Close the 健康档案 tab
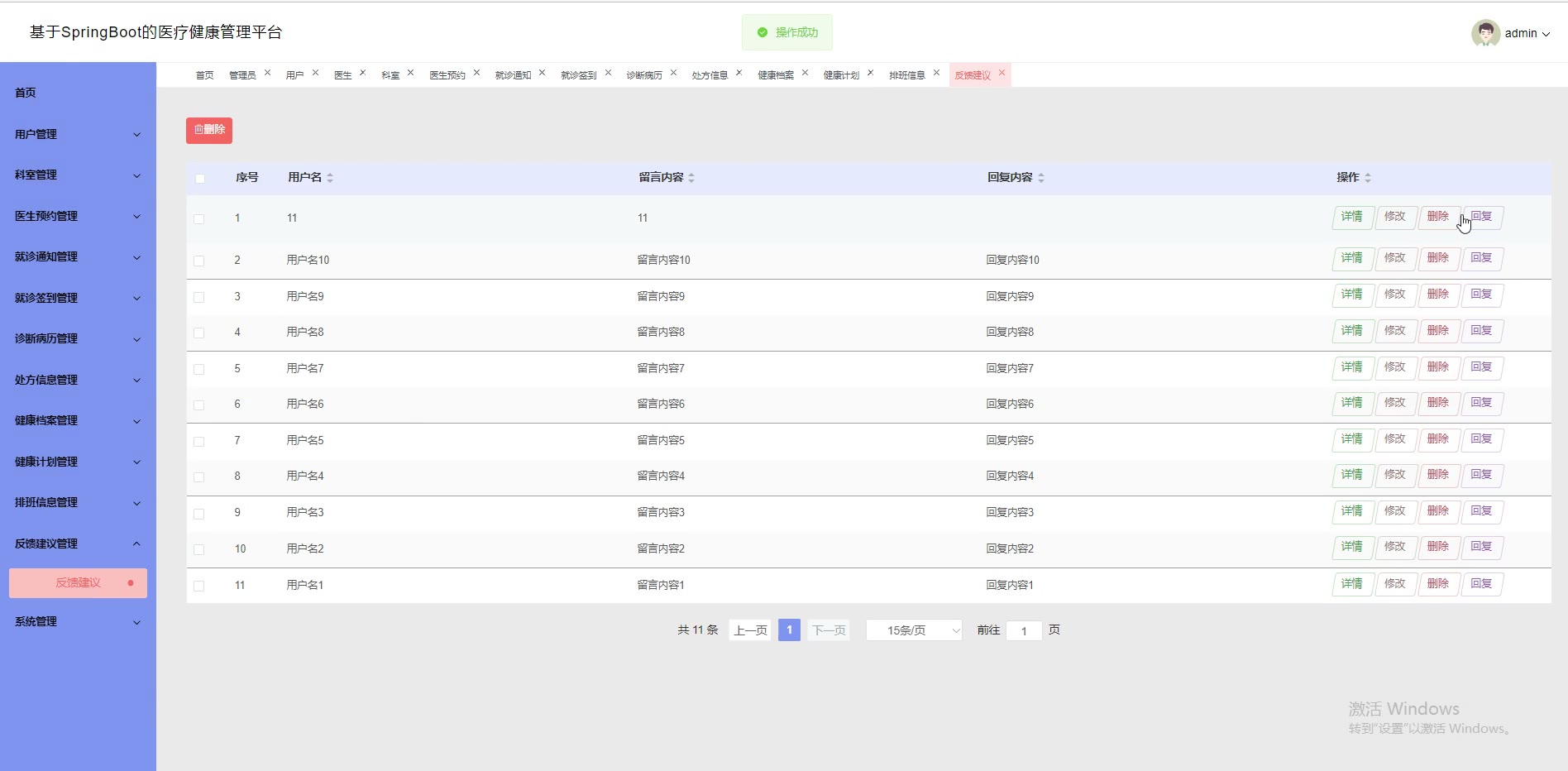The image size is (1568, 771). (805, 73)
